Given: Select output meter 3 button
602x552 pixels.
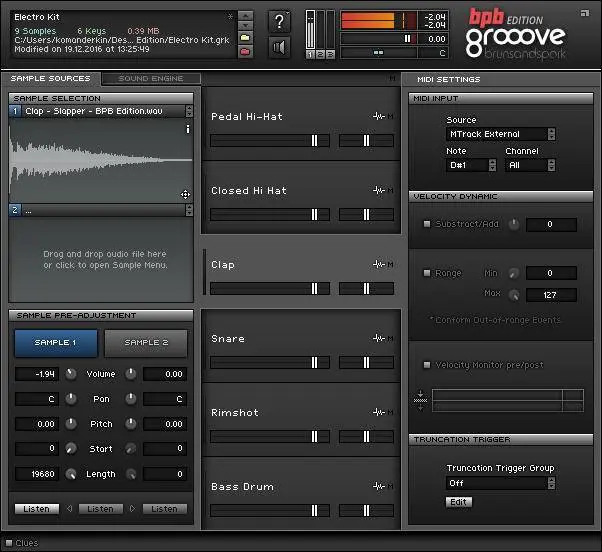Looking at the screenshot, I should (x=330, y=55).
